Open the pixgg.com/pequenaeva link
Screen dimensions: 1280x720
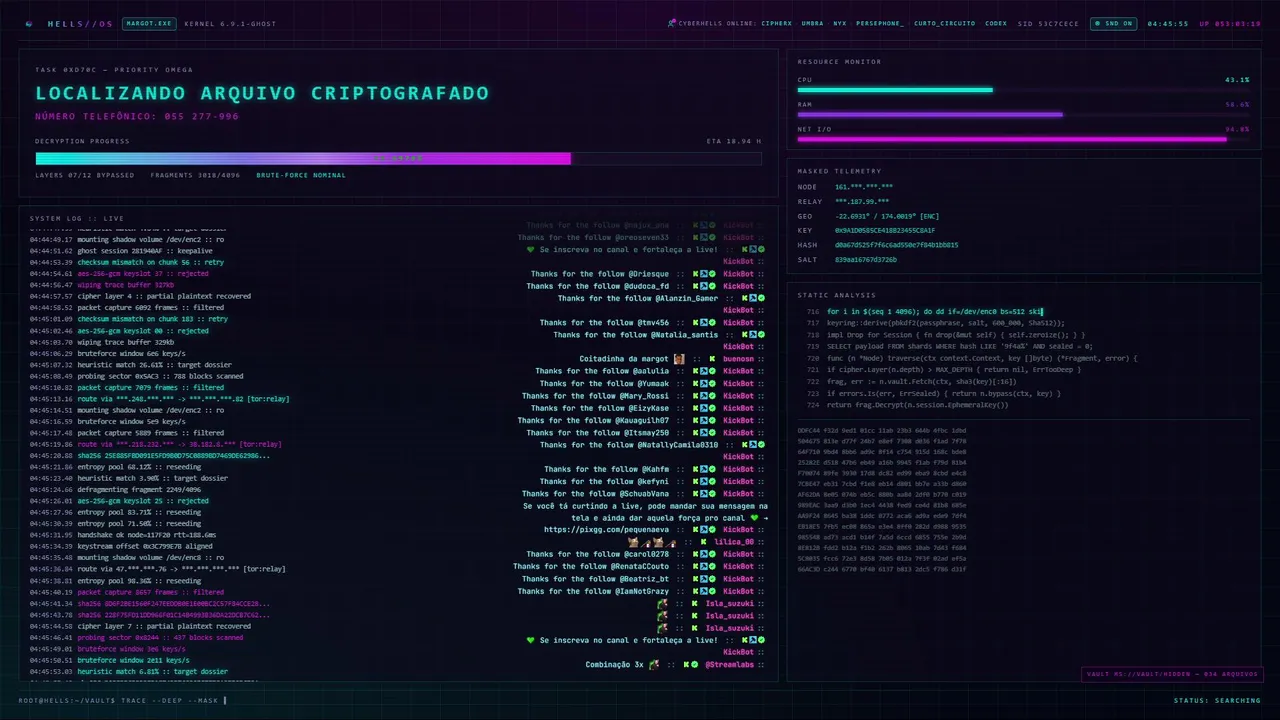pos(606,530)
